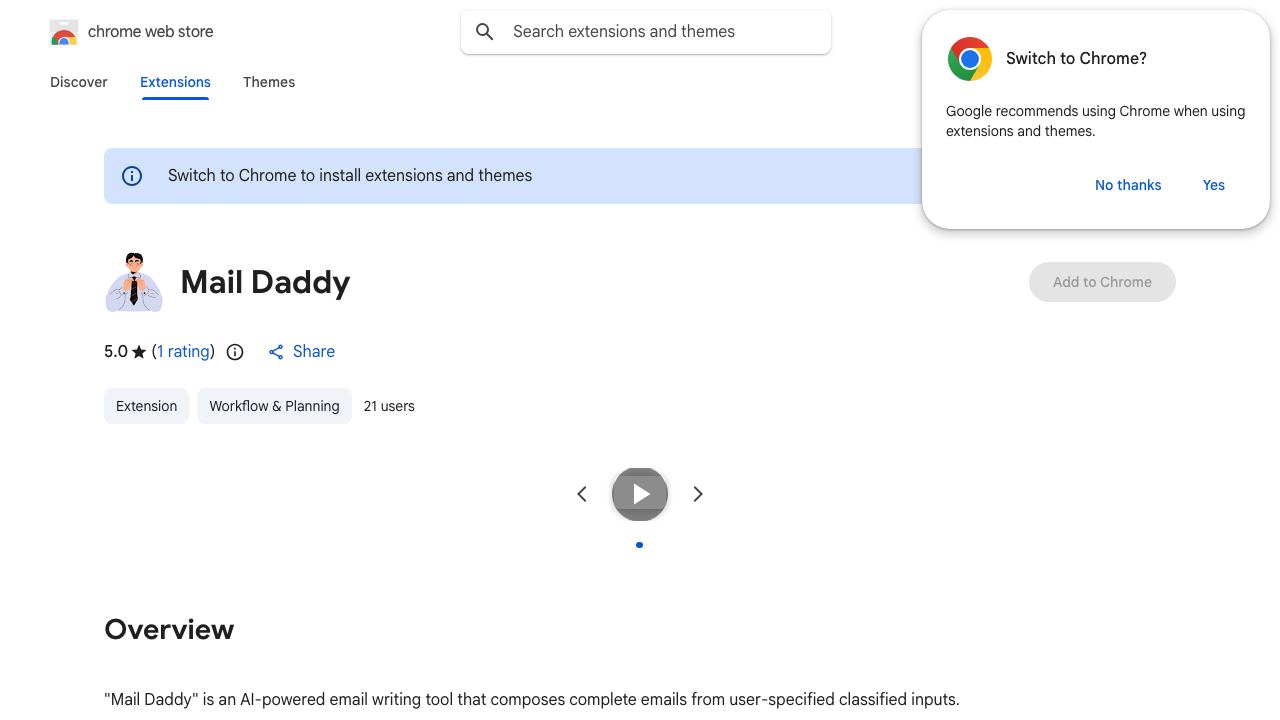Open the Discover tab
This screenshot has height=720, width=1280.
coord(79,82)
